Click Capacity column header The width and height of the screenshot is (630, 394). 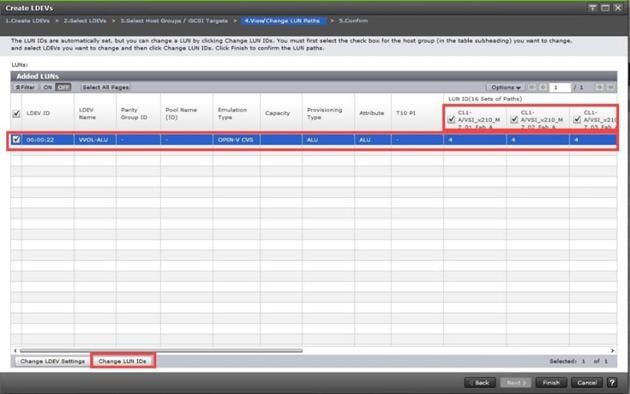coord(281,113)
